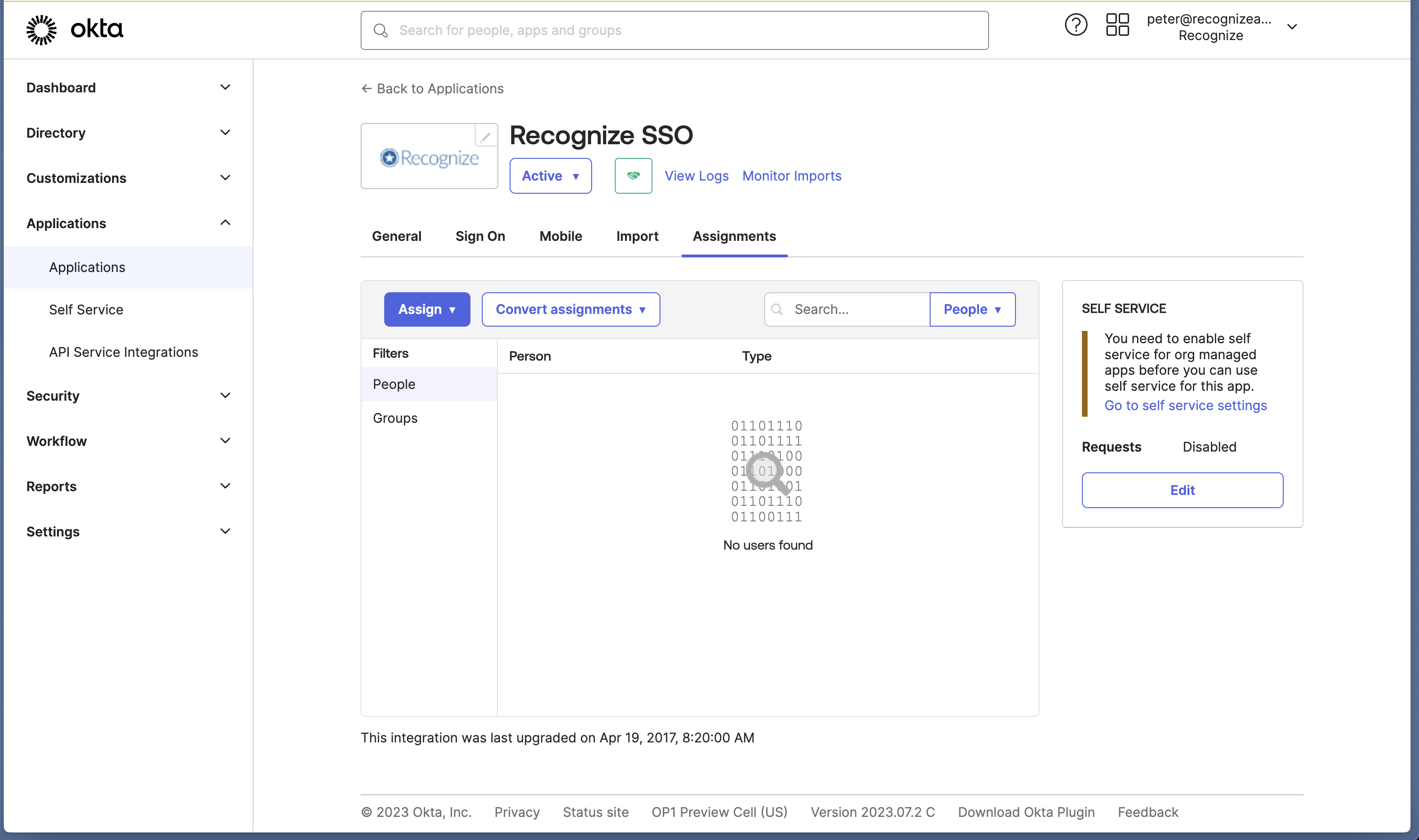
Task: Open the People search scope dropdown
Action: click(972, 310)
